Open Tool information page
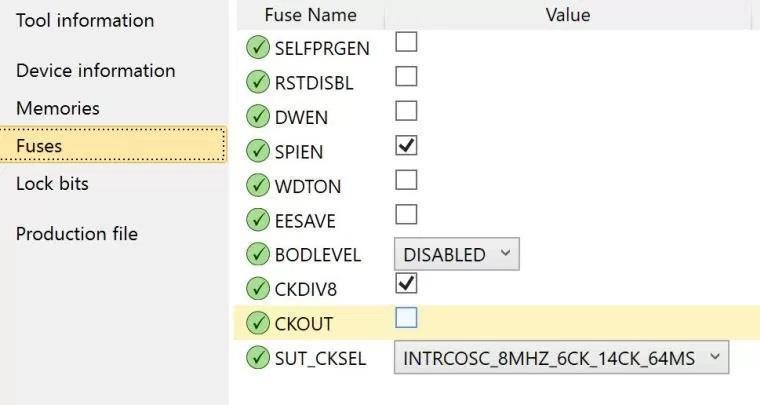The image size is (760, 405). (85, 20)
